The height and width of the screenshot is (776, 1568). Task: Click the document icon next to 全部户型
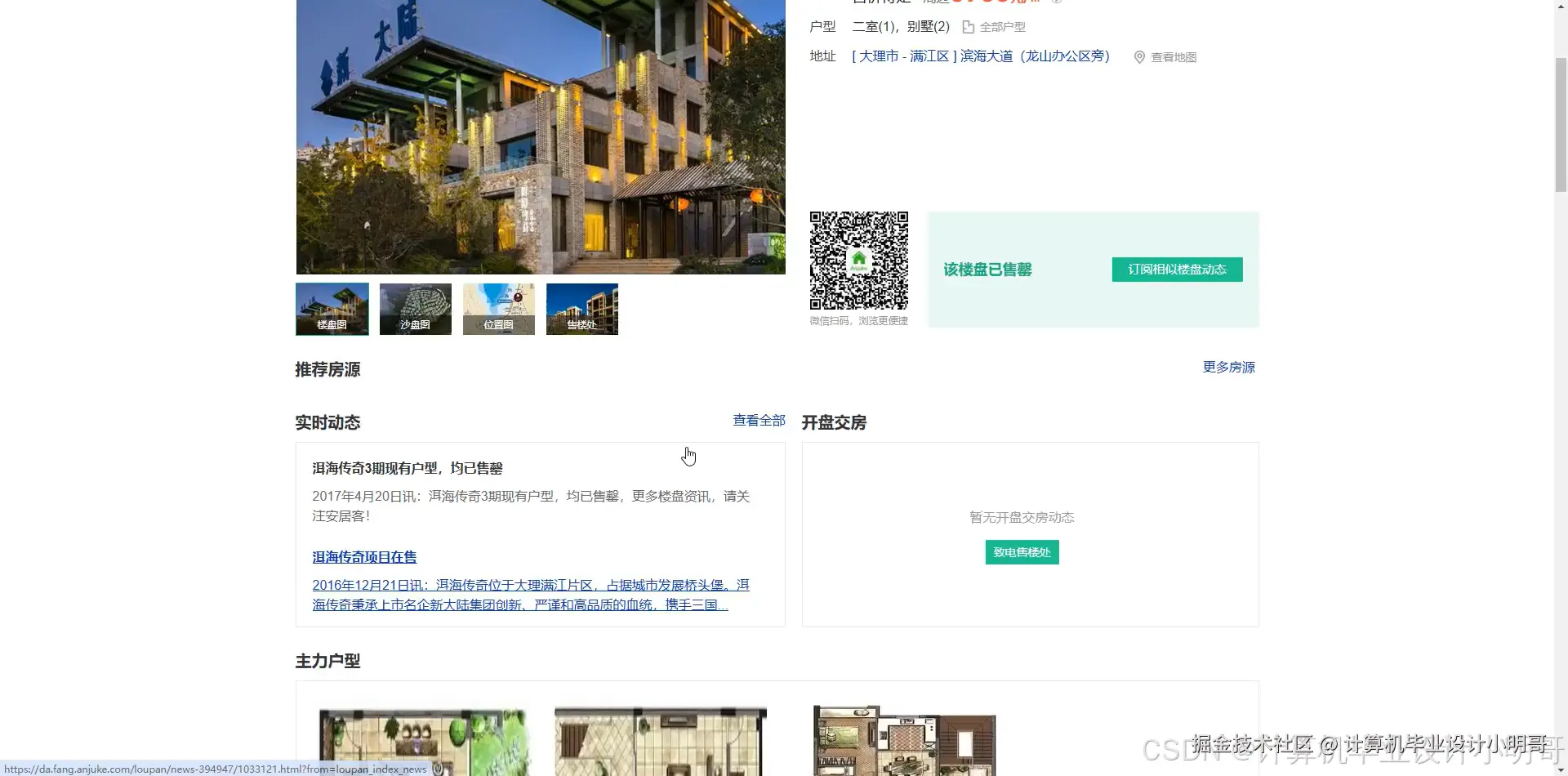click(967, 26)
